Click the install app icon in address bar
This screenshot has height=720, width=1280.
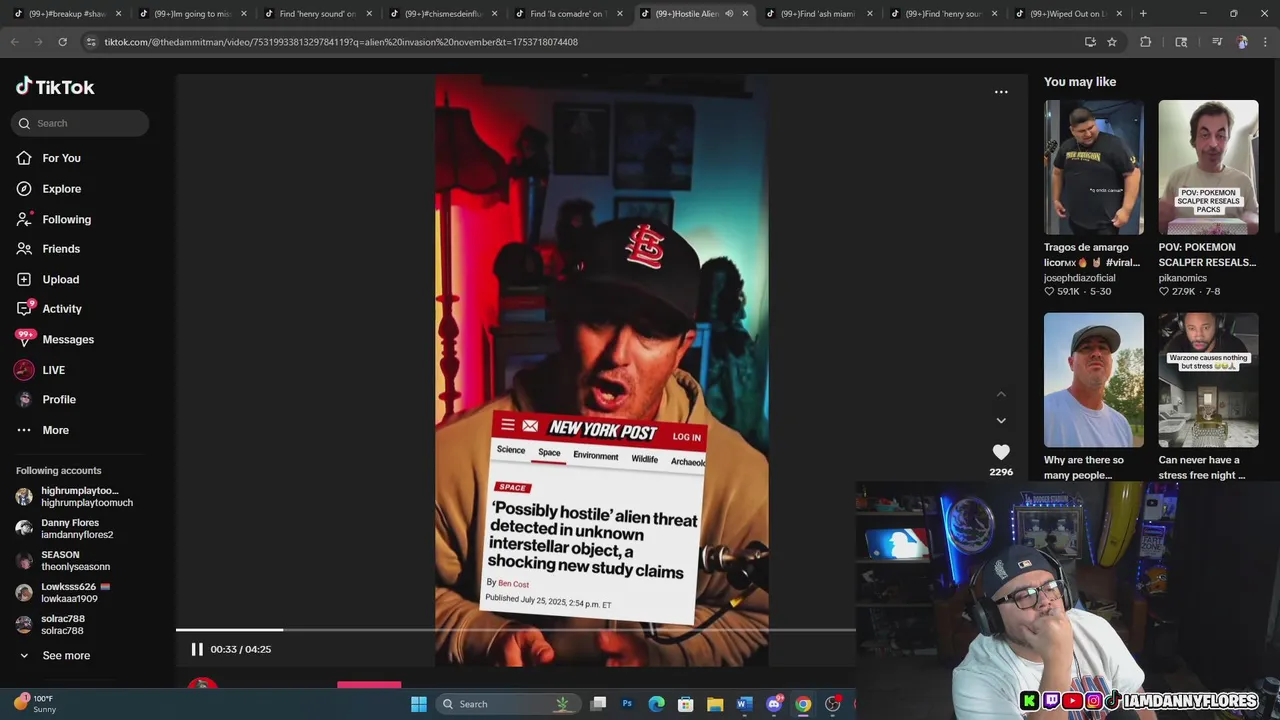pos(1090,42)
